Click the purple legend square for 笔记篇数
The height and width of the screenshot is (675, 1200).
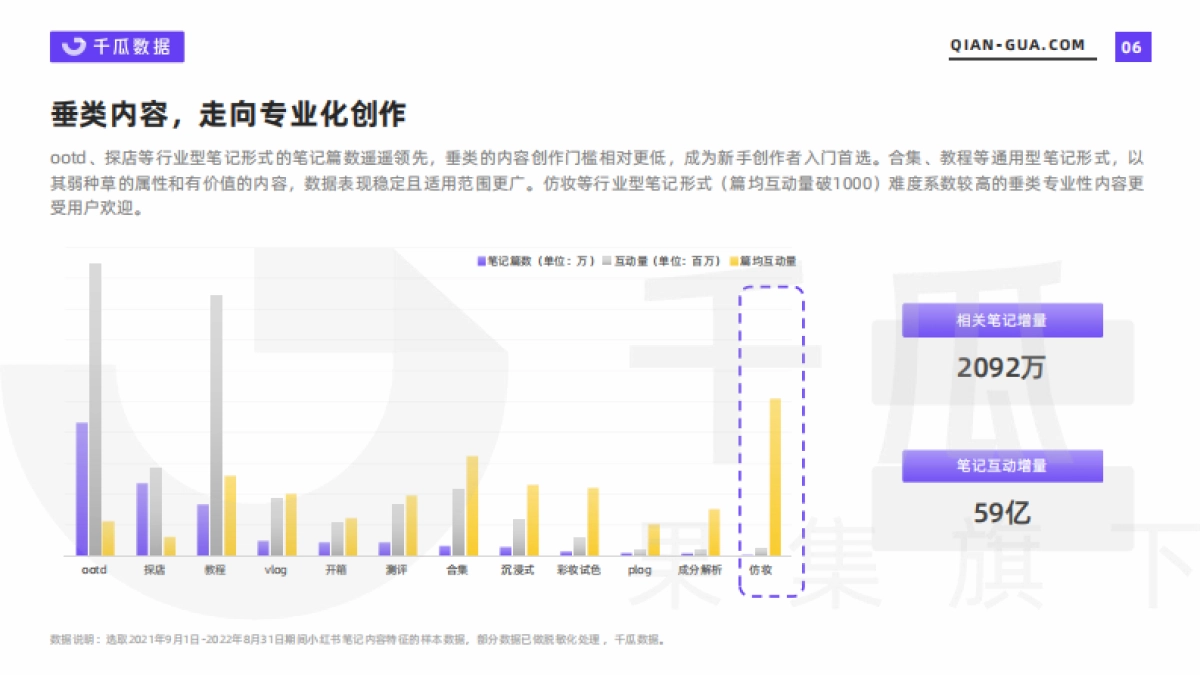coord(482,260)
